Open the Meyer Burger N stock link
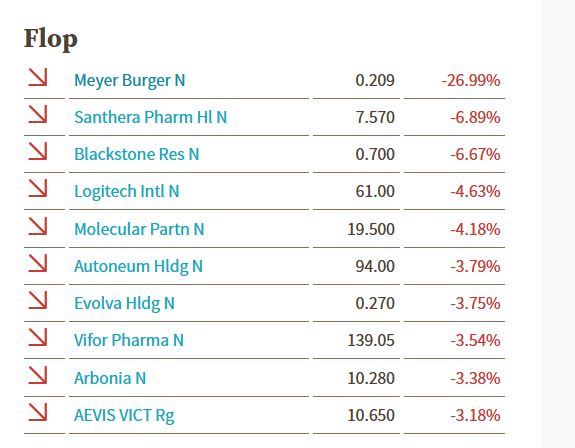 129,81
